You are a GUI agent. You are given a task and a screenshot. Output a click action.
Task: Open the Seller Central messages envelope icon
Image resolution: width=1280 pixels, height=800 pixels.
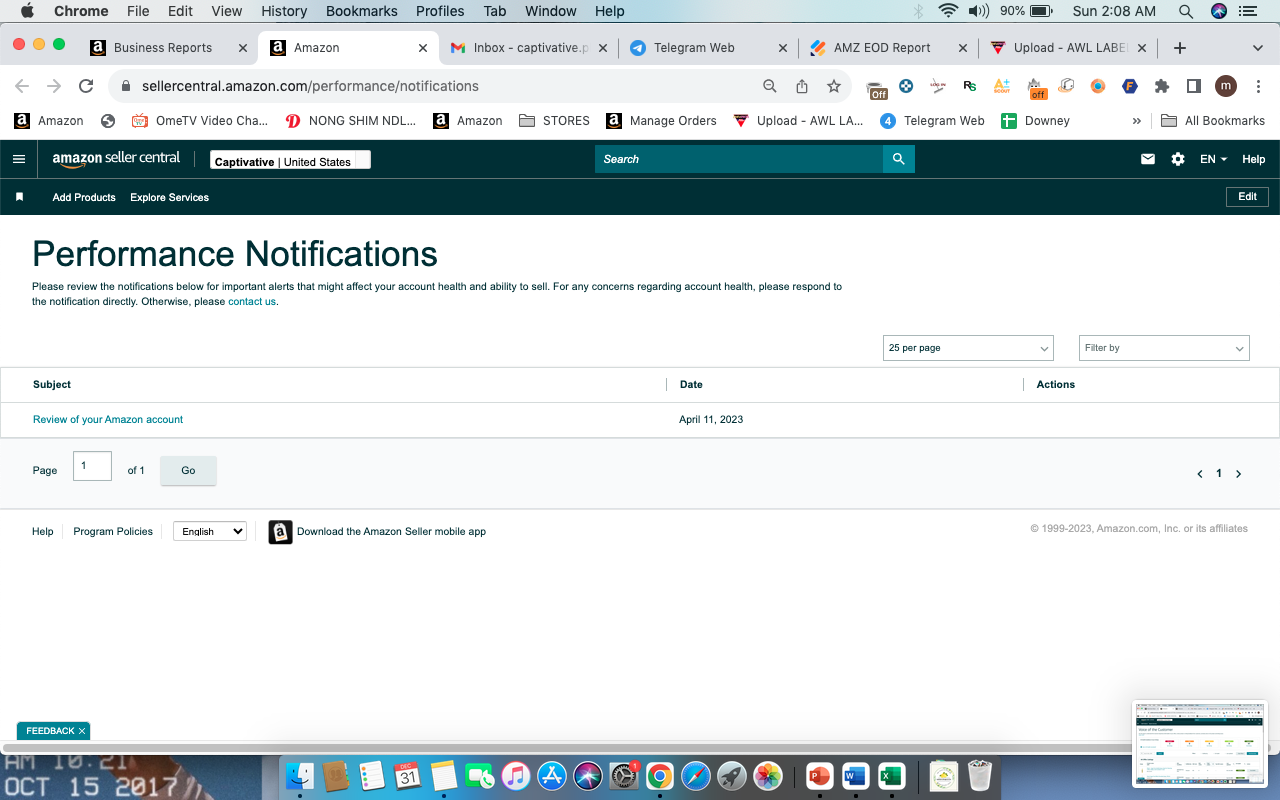click(1148, 159)
